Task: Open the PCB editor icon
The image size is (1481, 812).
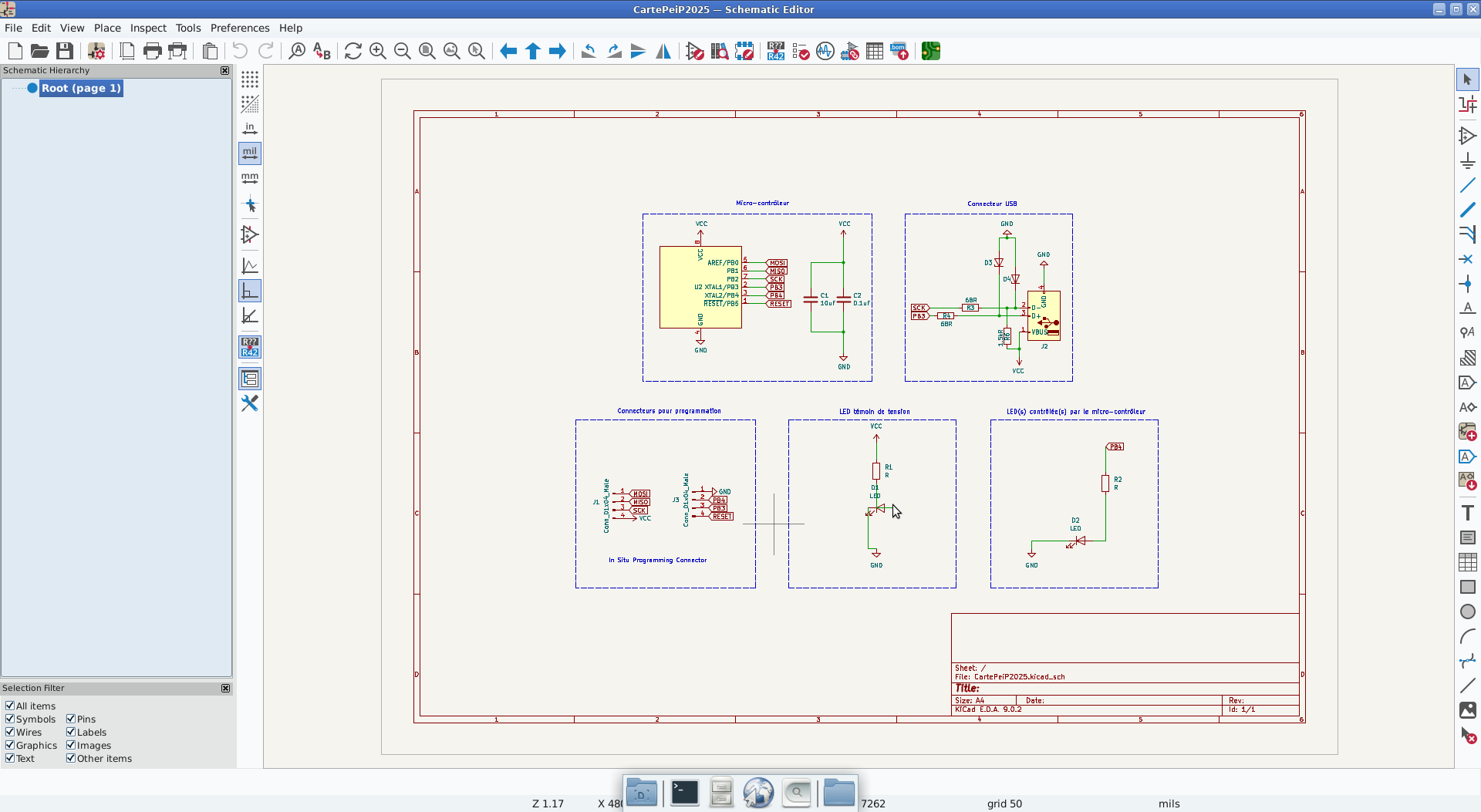Action: [x=930, y=52]
